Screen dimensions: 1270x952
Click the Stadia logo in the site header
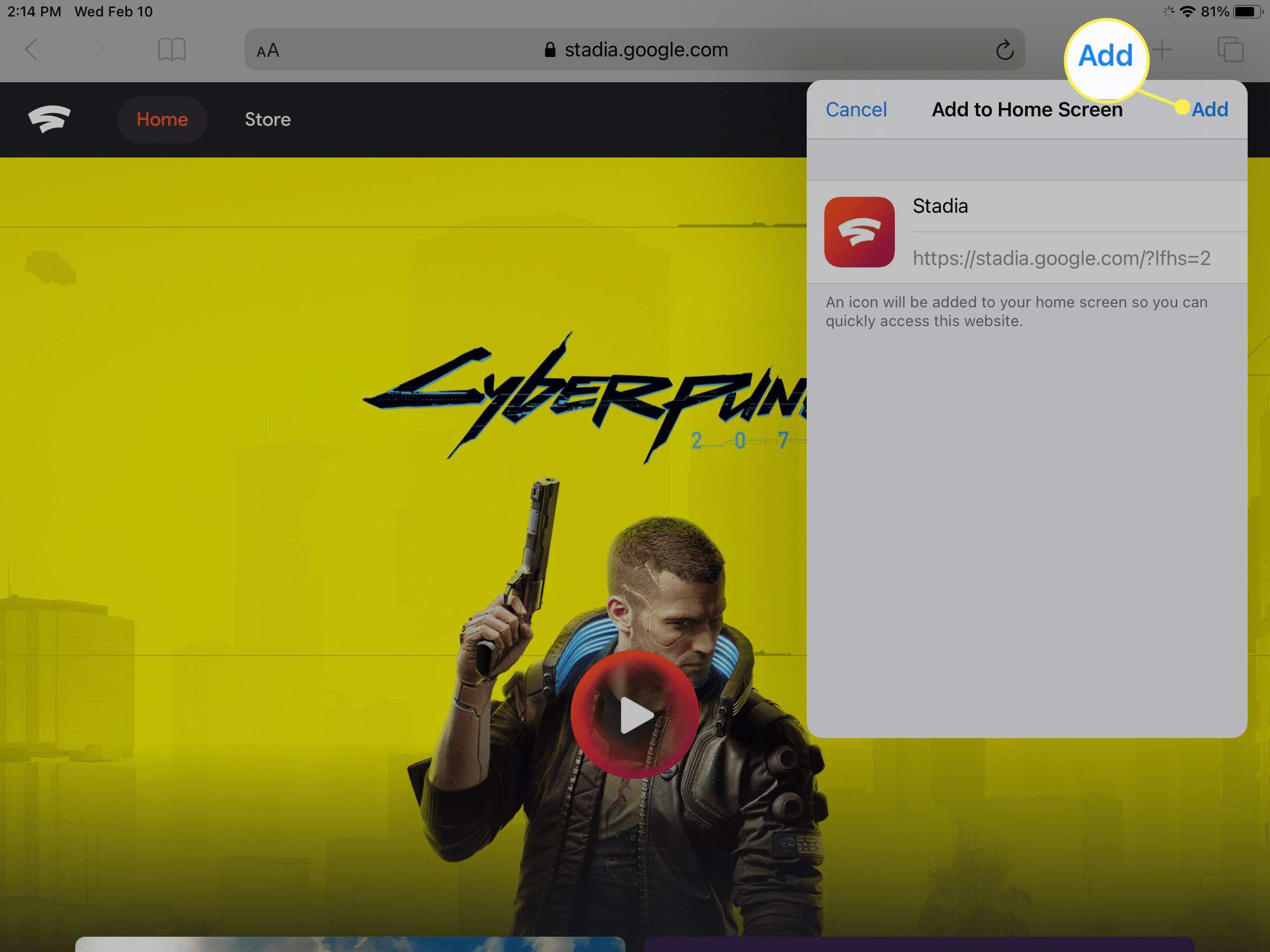(x=49, y=119)
